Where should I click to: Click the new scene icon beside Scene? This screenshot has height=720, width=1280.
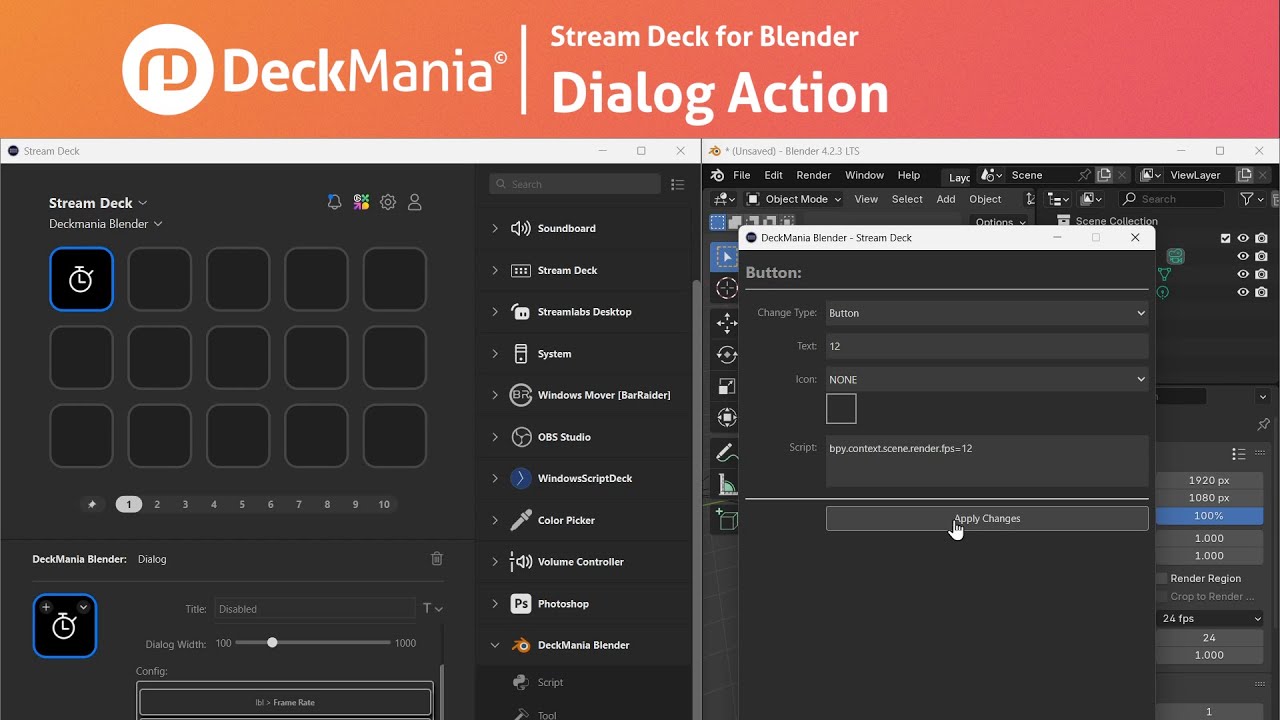(1104, 175)
